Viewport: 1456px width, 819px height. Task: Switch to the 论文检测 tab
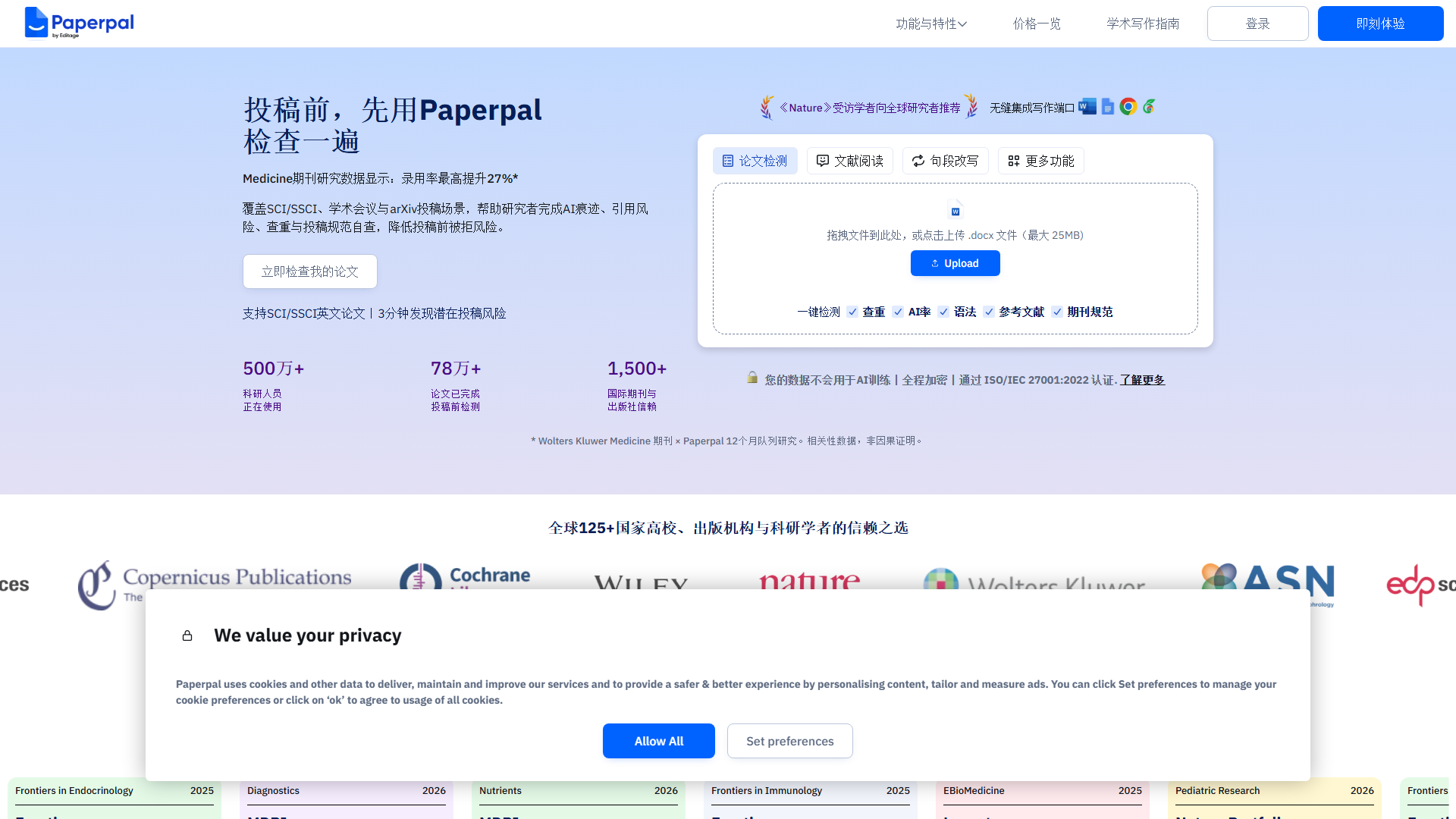click(755, 161)
